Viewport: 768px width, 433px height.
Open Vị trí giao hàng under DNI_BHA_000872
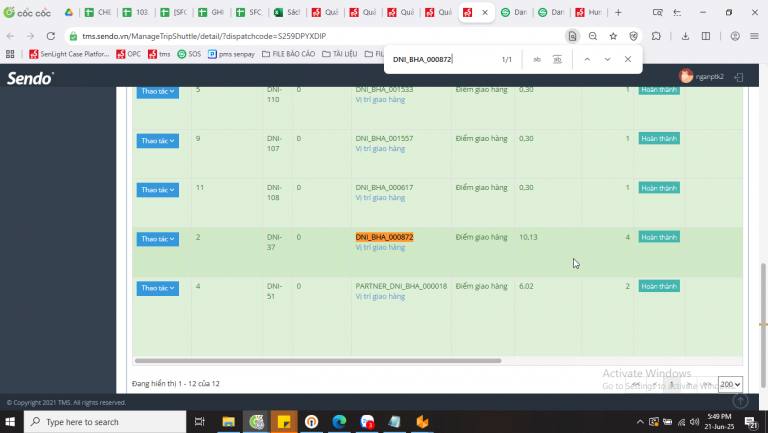(380, 247)
